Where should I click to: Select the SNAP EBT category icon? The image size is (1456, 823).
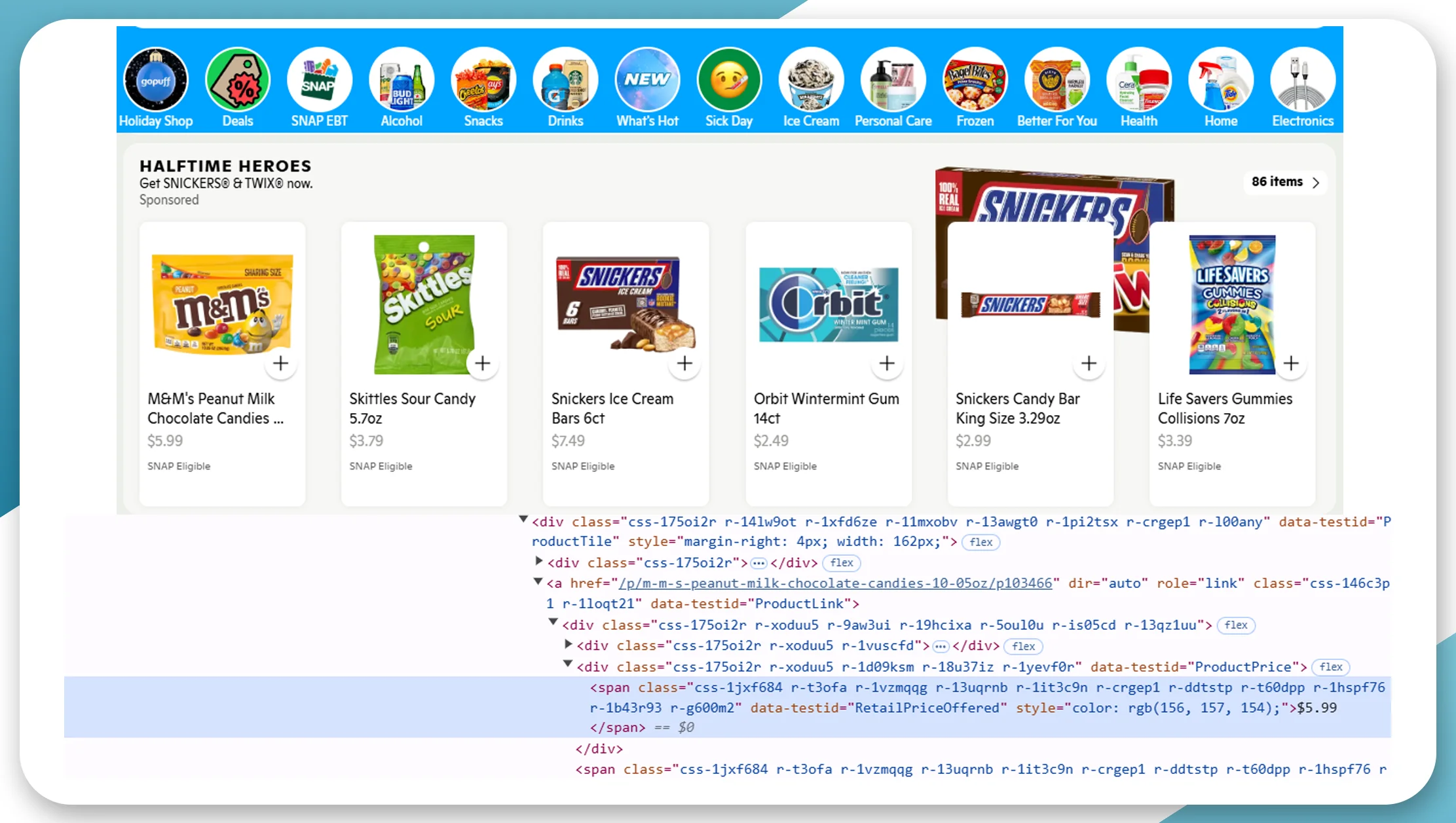pyautogui.click(x=320, y=80)
